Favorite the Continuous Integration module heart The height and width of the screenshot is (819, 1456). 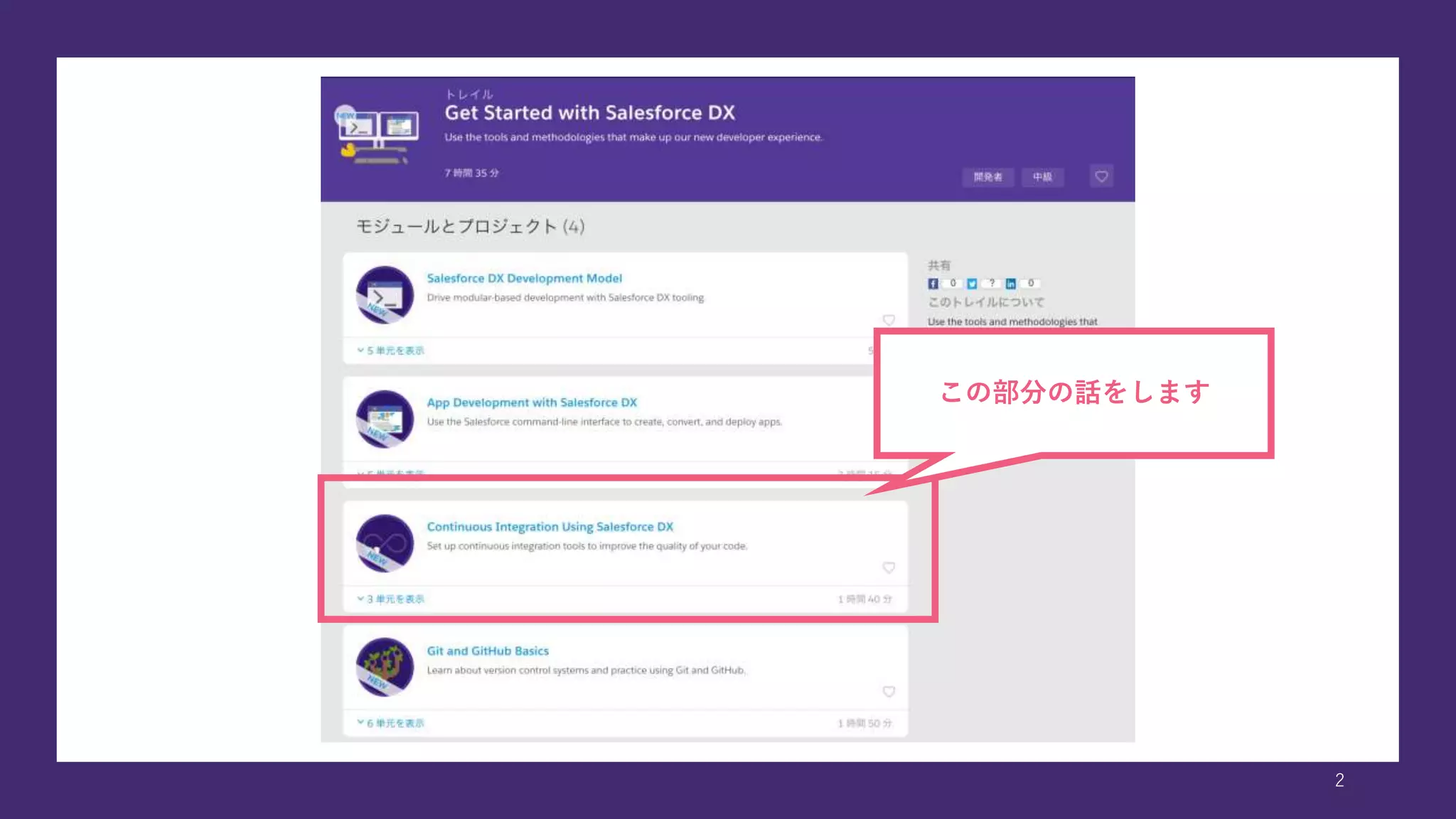pos(889,567)
